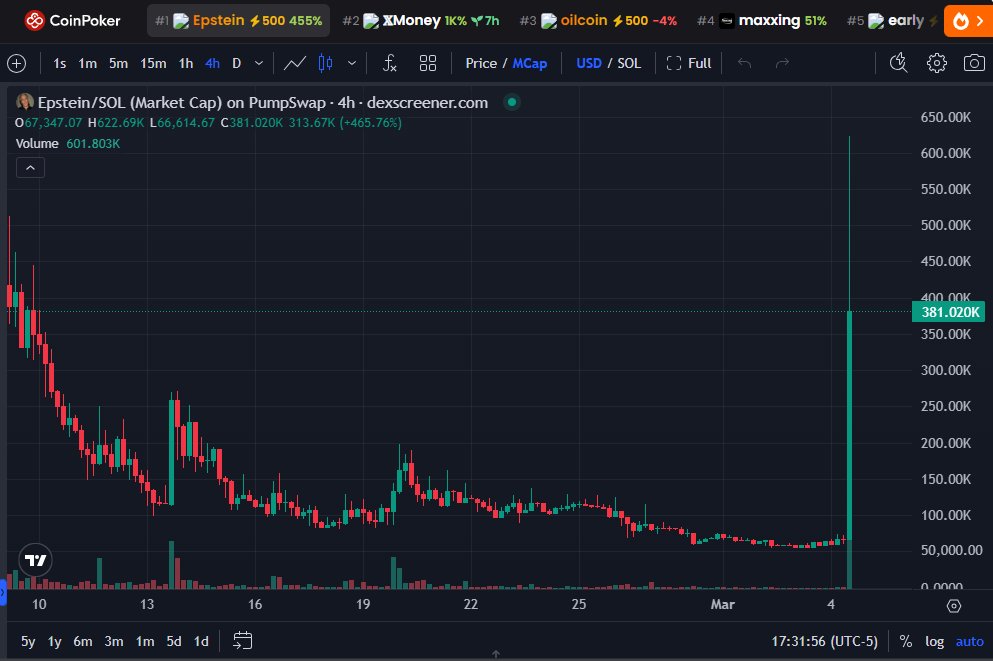
Task: Select candlestick chart style
Action: [326, 63]
